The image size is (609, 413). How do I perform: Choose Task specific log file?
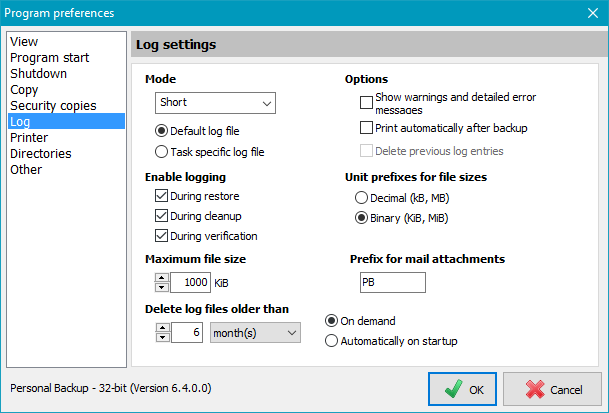pyautogui.click(x=210, y=152)
